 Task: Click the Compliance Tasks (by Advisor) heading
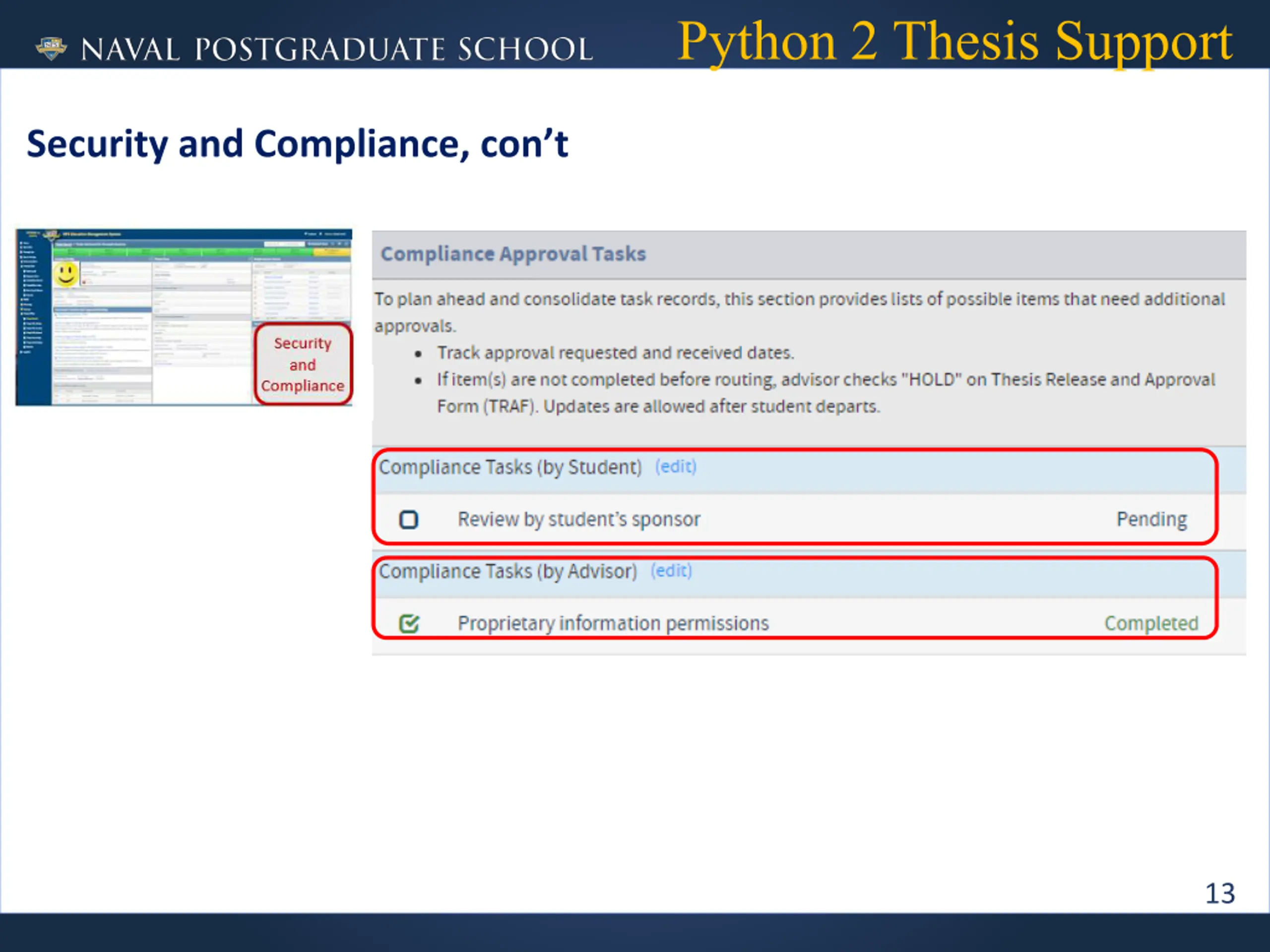[508, 572]
